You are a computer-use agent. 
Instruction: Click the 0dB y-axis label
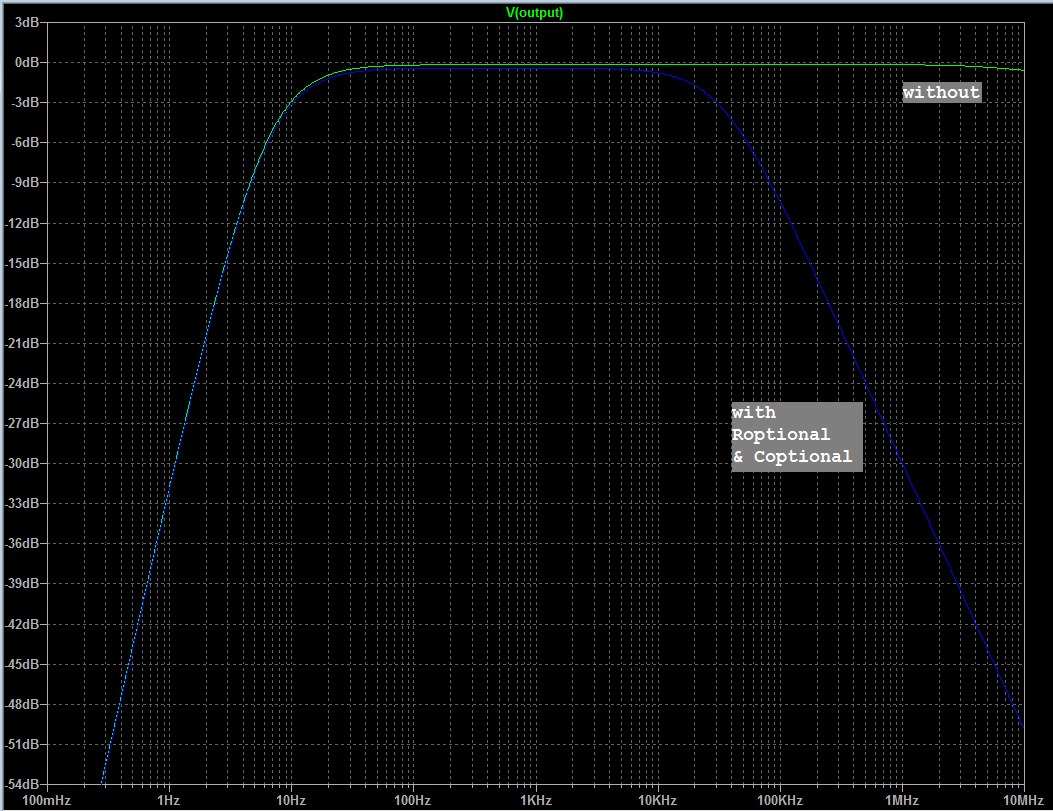click(27, 62)
